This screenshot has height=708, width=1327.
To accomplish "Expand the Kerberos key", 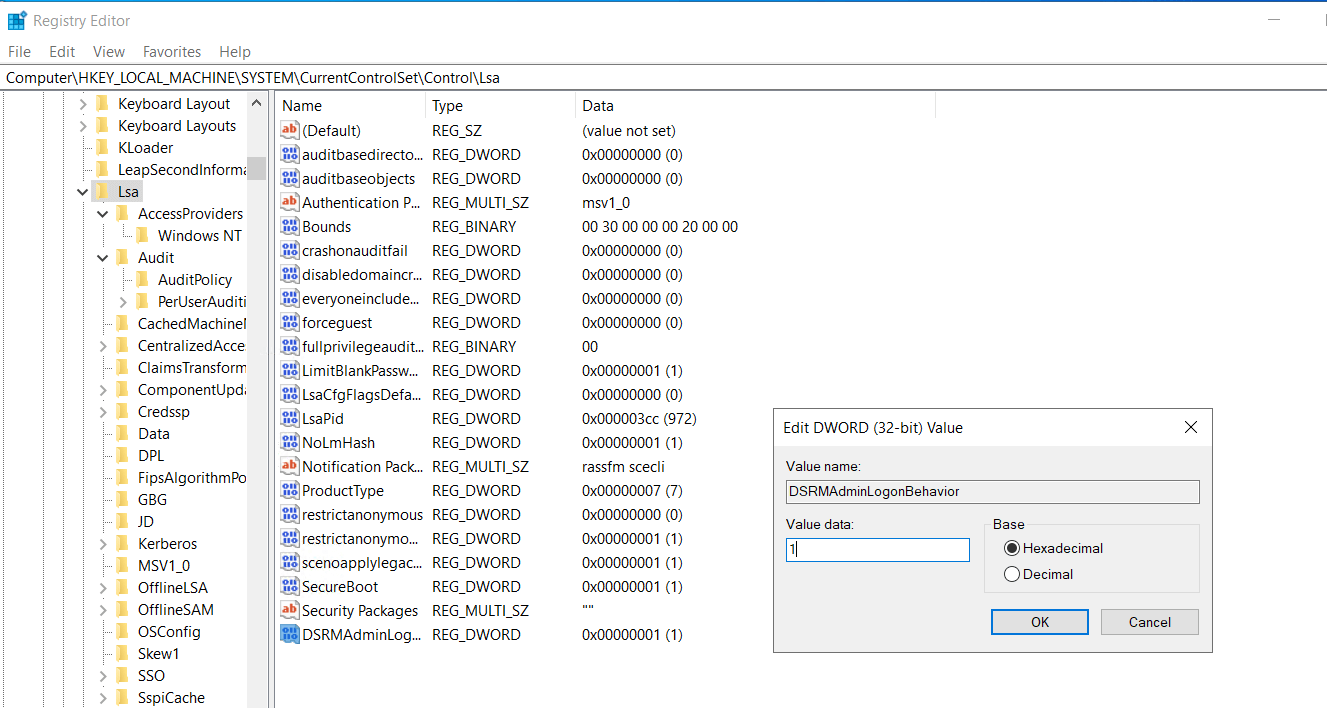I will tap(103, 543).
